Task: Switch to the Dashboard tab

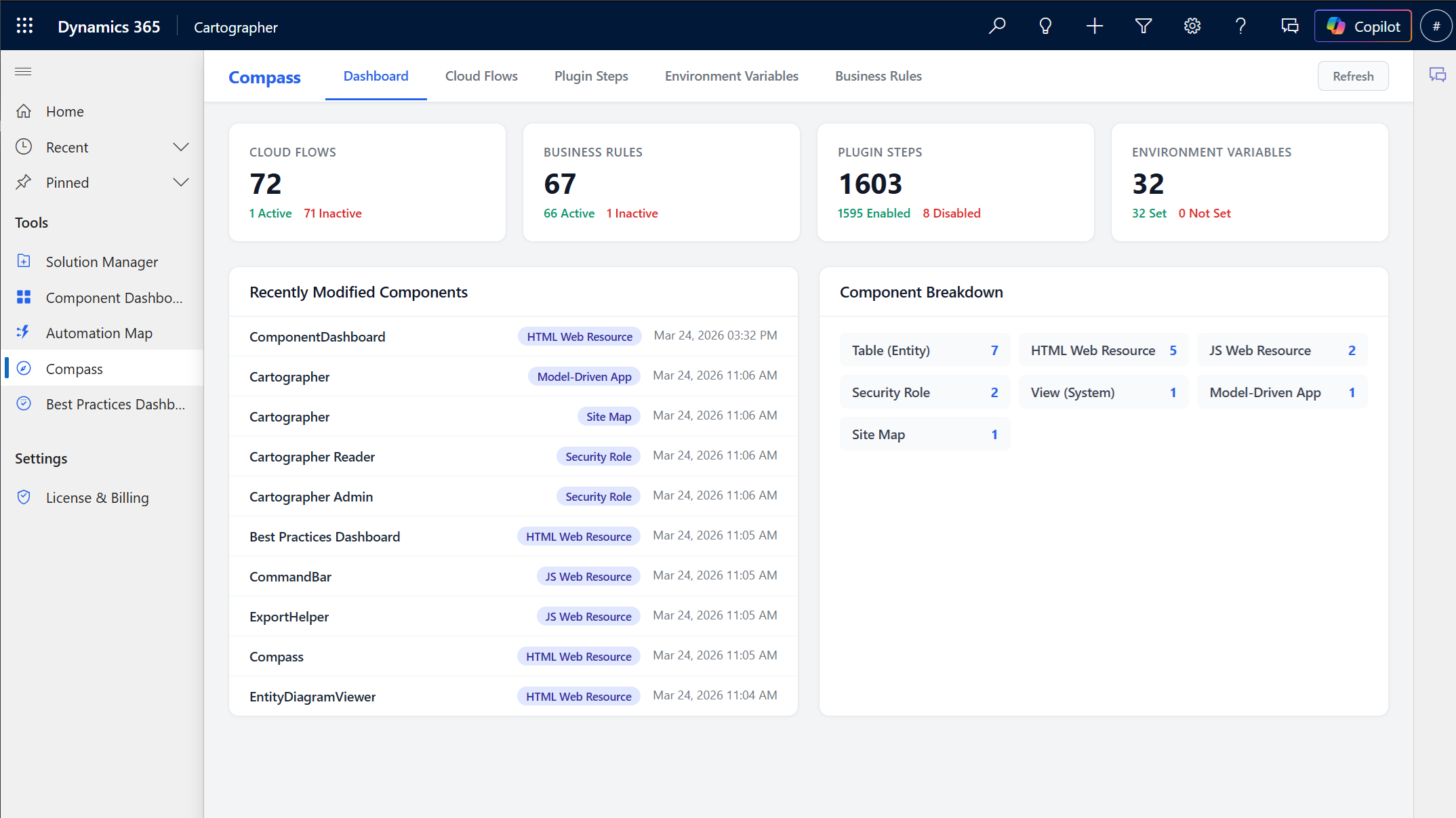Action: coord(376,76)
